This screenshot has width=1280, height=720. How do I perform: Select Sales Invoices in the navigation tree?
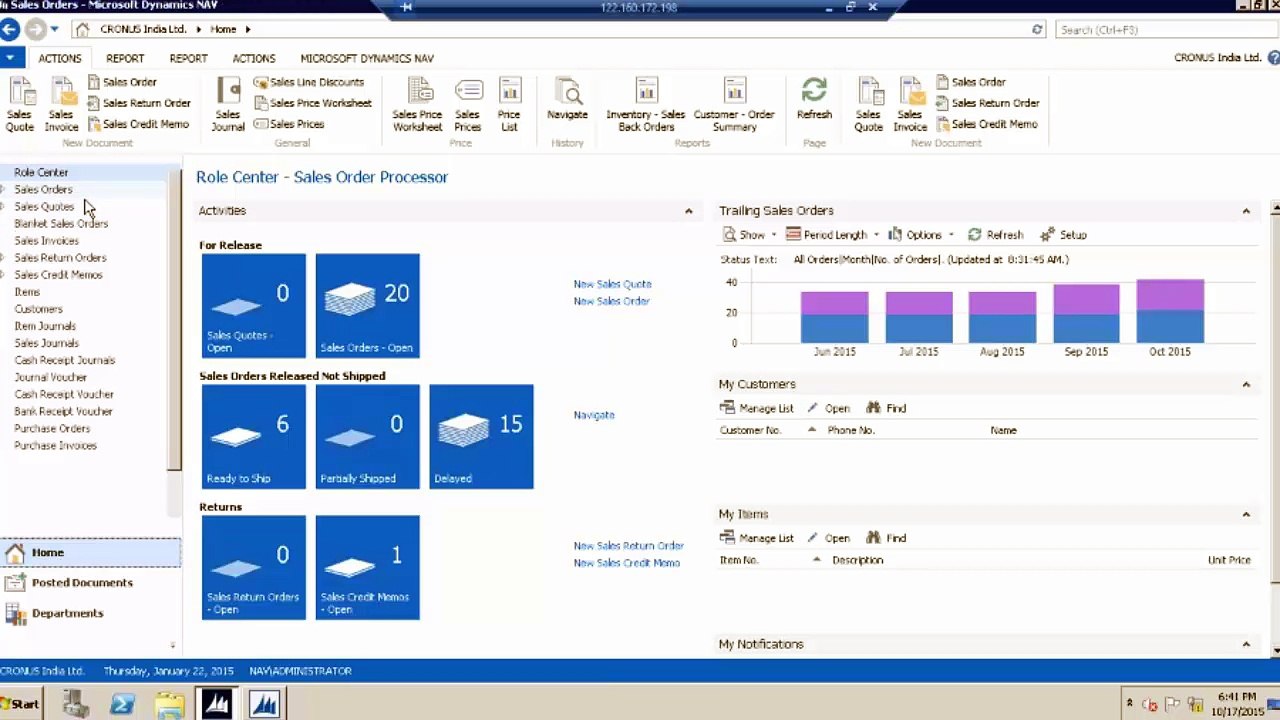[46, 241]
